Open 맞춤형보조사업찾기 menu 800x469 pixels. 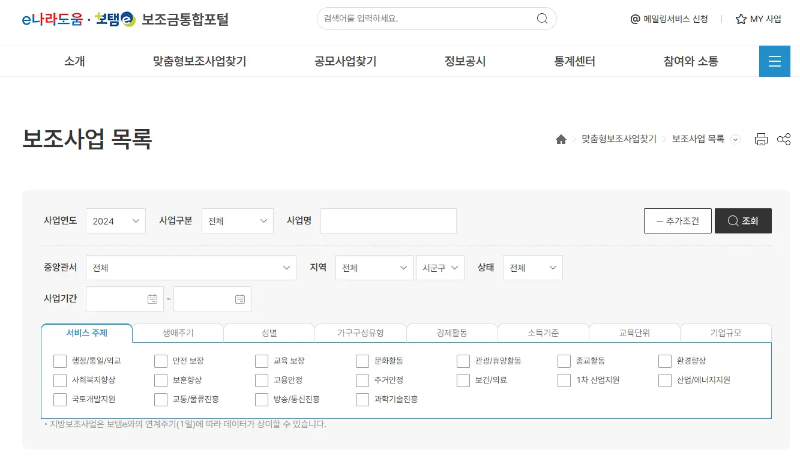coord(199,61)
